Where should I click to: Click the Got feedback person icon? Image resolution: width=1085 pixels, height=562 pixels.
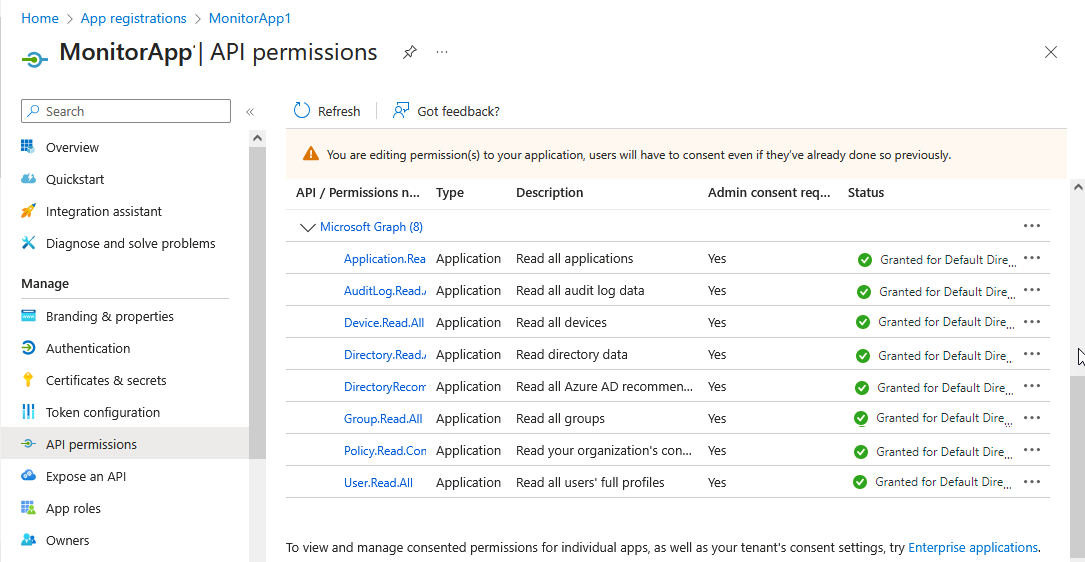401,111
